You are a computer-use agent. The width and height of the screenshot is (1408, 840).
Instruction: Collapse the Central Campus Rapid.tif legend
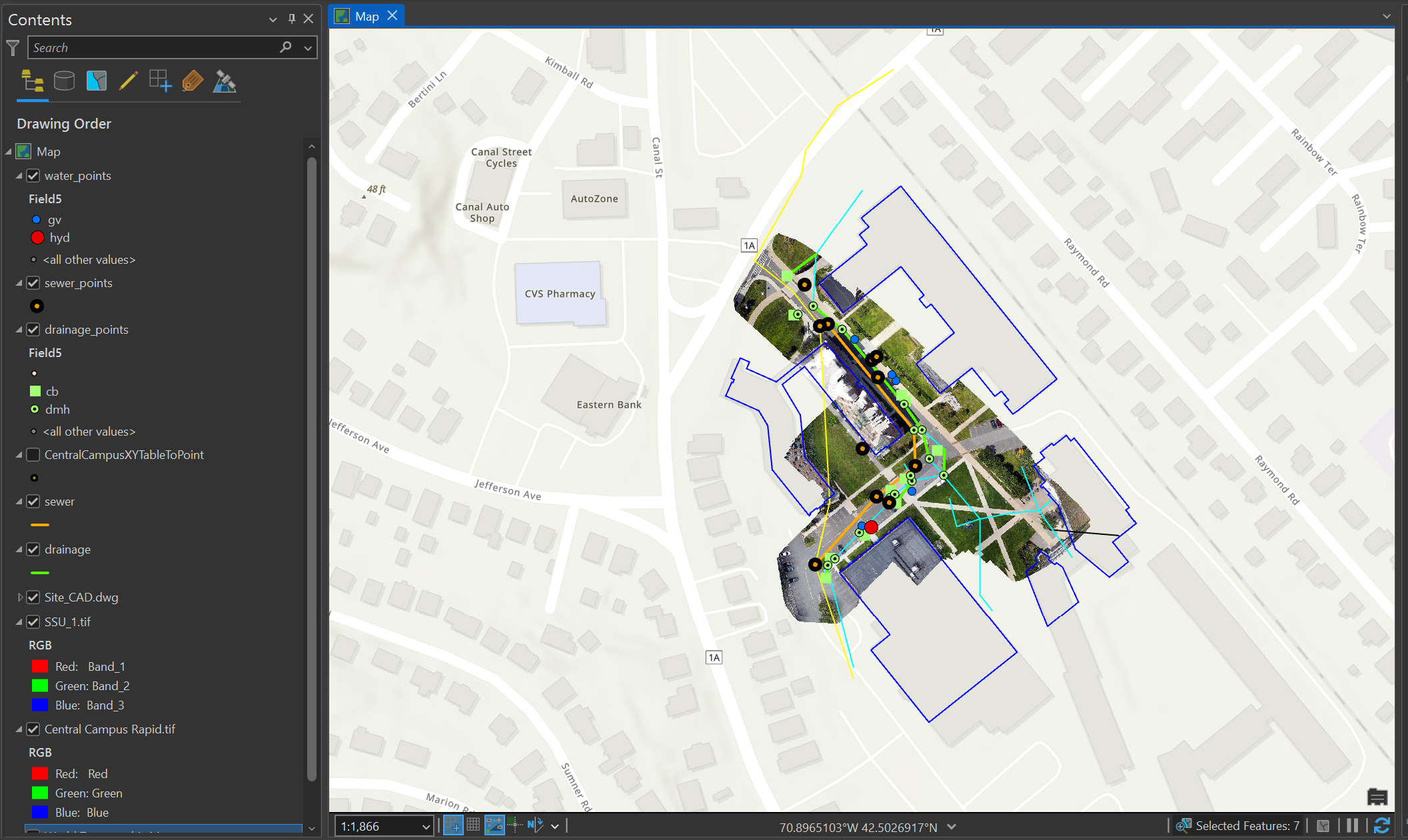[x=19, y=729]
